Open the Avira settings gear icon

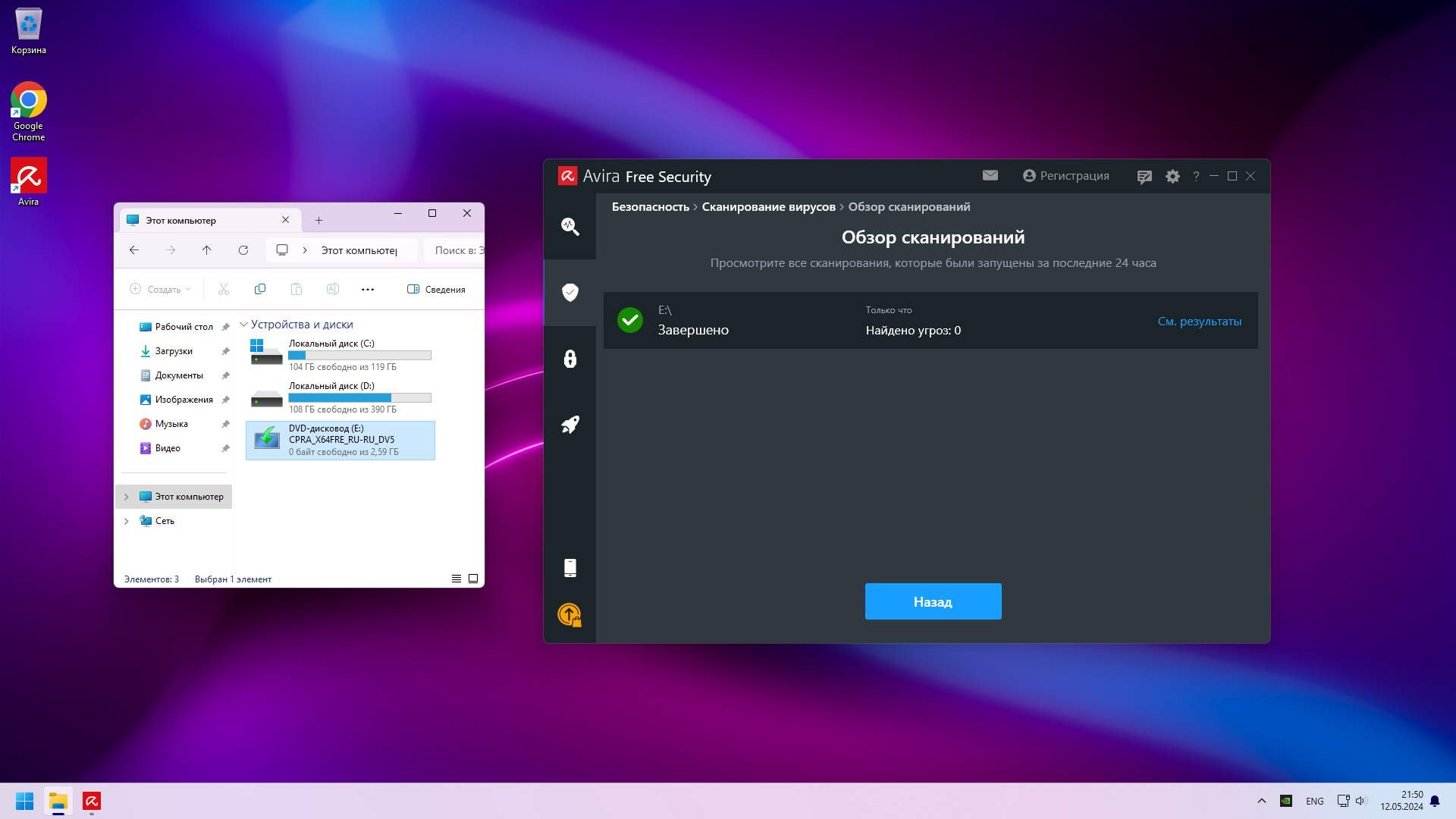tap(1172, 177)
